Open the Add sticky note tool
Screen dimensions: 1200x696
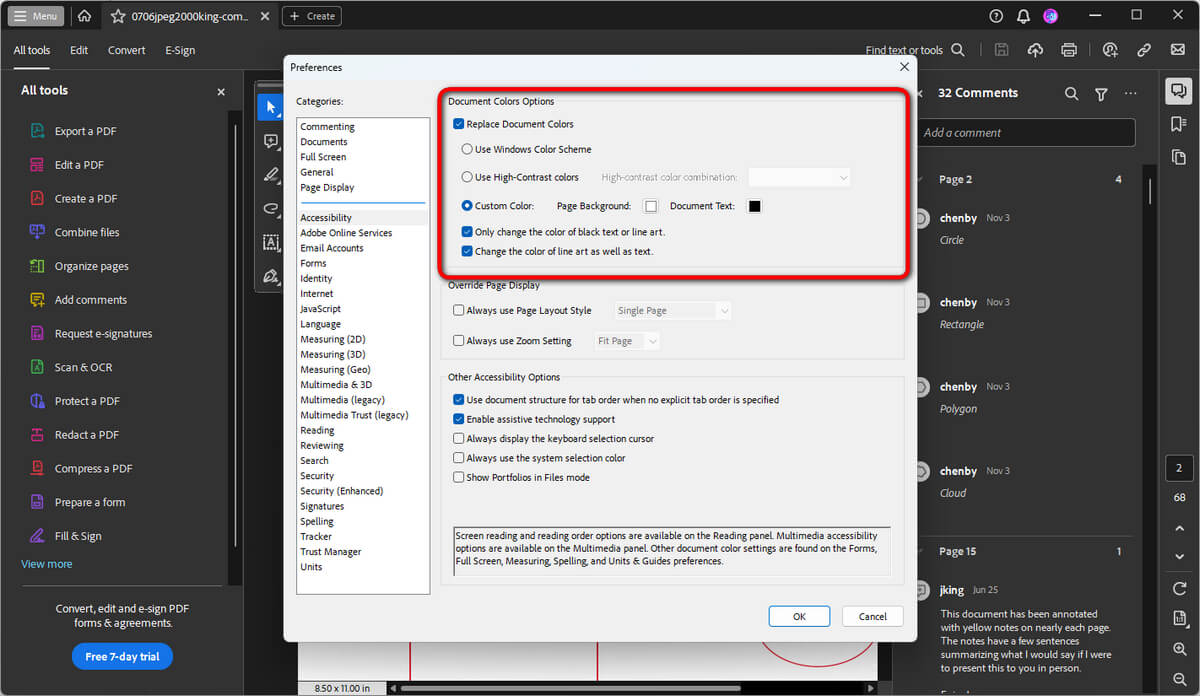pos(269,141)
